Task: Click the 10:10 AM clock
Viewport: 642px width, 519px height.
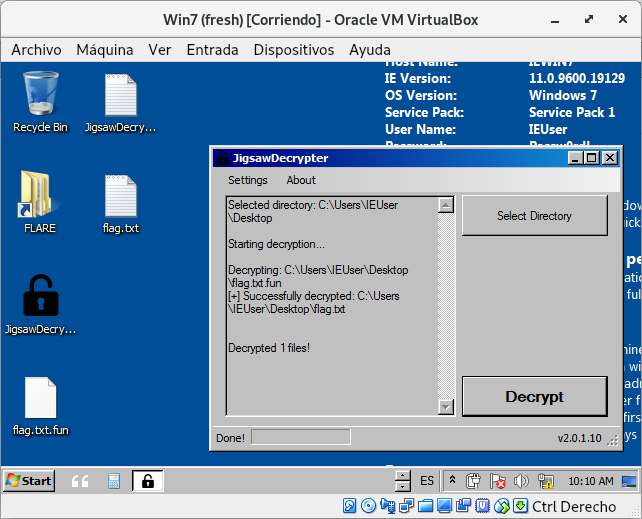Action: (x=590, y=481)
